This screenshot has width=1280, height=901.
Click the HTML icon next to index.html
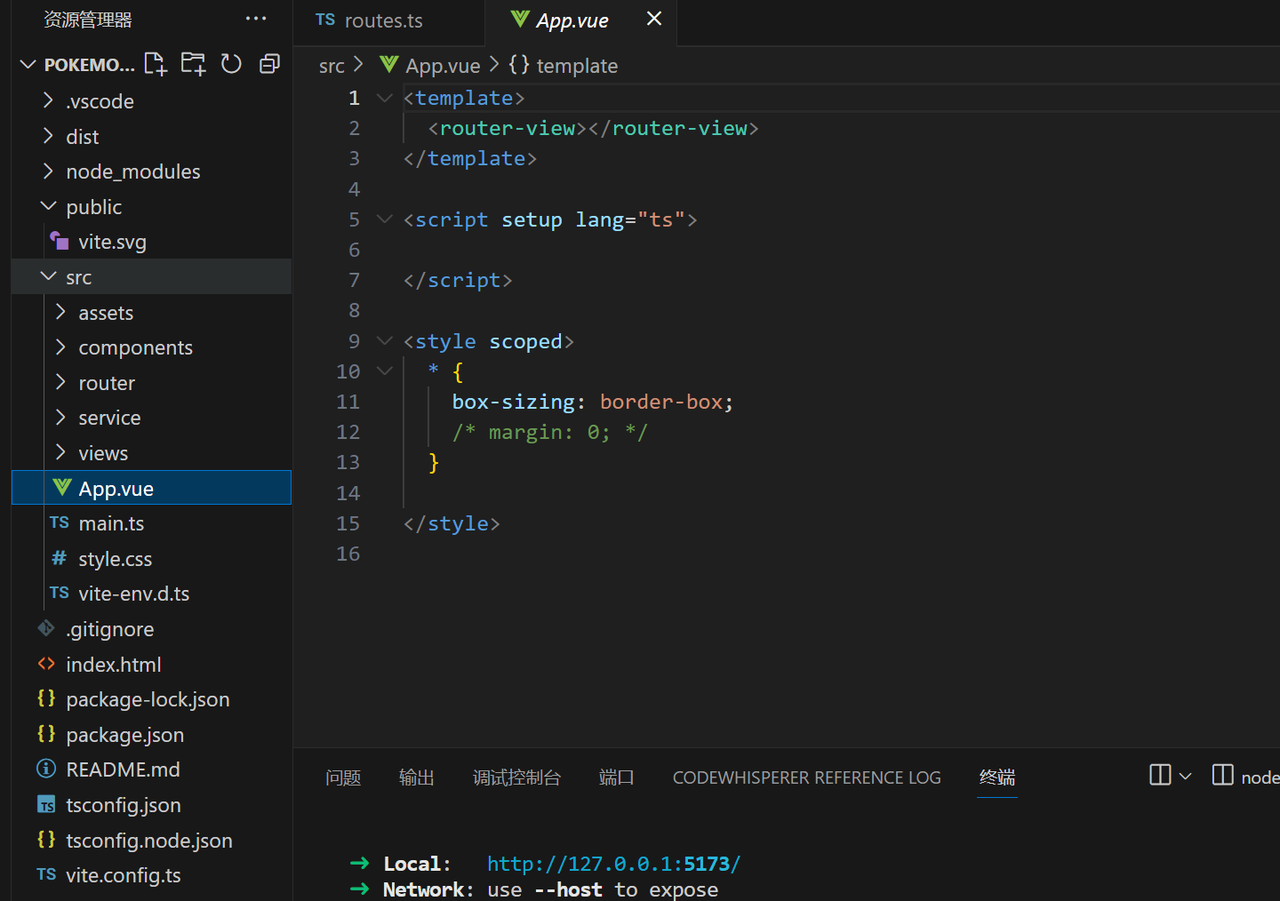click(46, 664)
